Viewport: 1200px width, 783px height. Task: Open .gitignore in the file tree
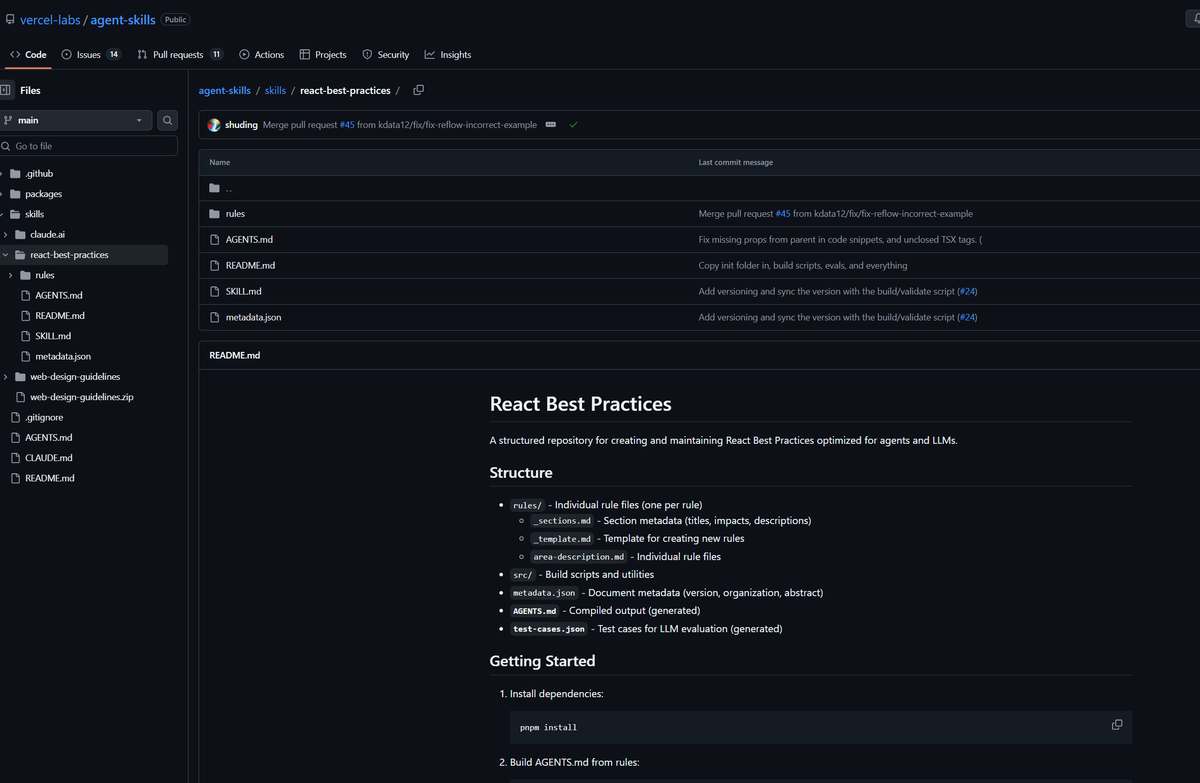point(44,417)
